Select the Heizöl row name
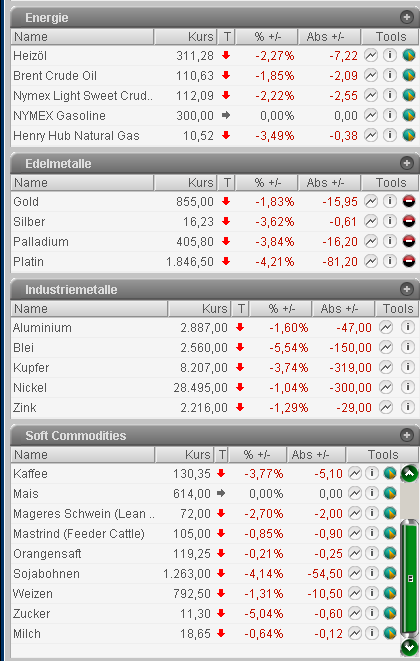 [x=30, y=56]
